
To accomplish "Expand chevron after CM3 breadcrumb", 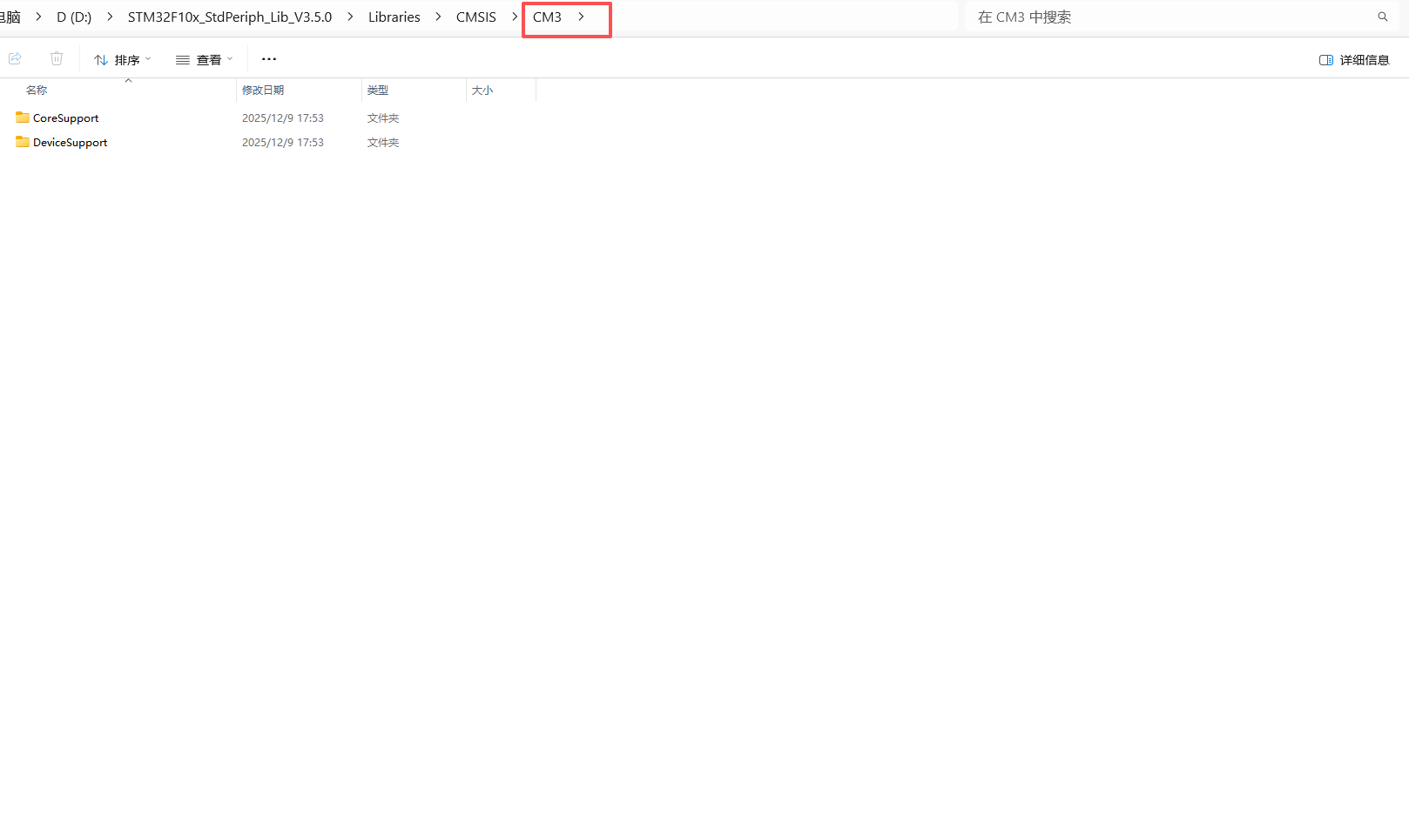I will point(581,17).
